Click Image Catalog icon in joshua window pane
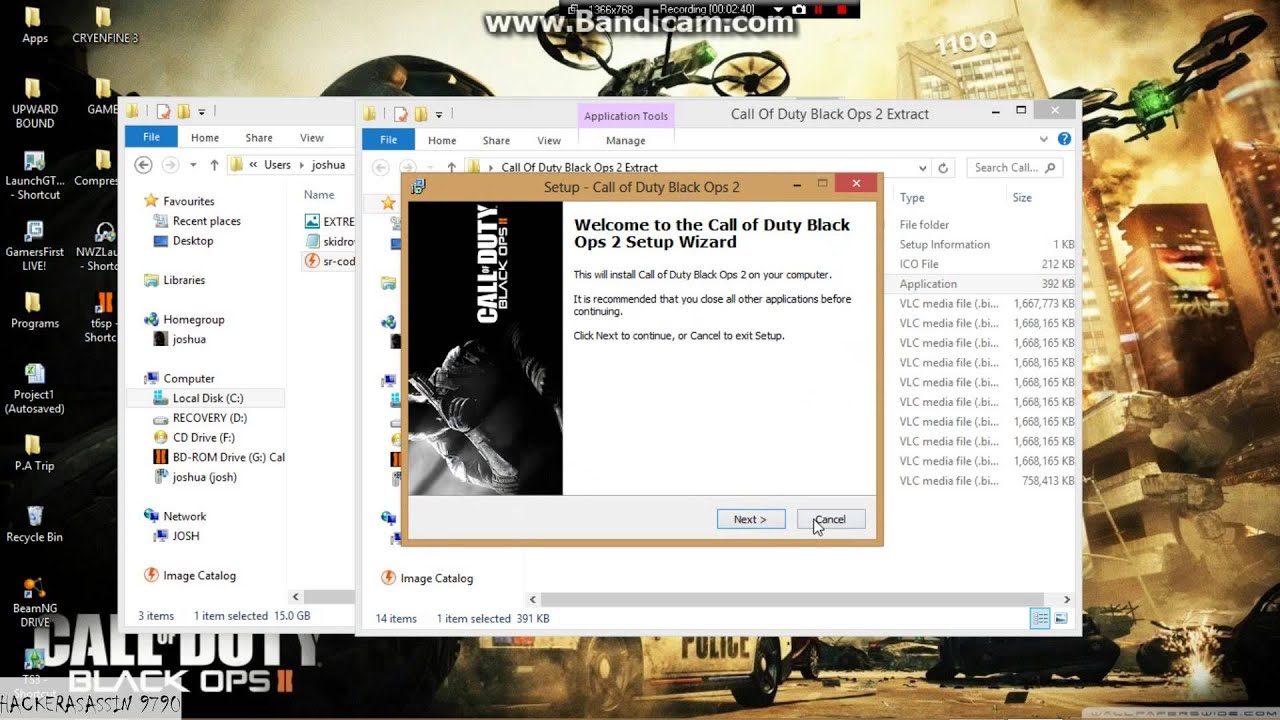Screen dimensions: 1280x720 (x=151, y=575)
